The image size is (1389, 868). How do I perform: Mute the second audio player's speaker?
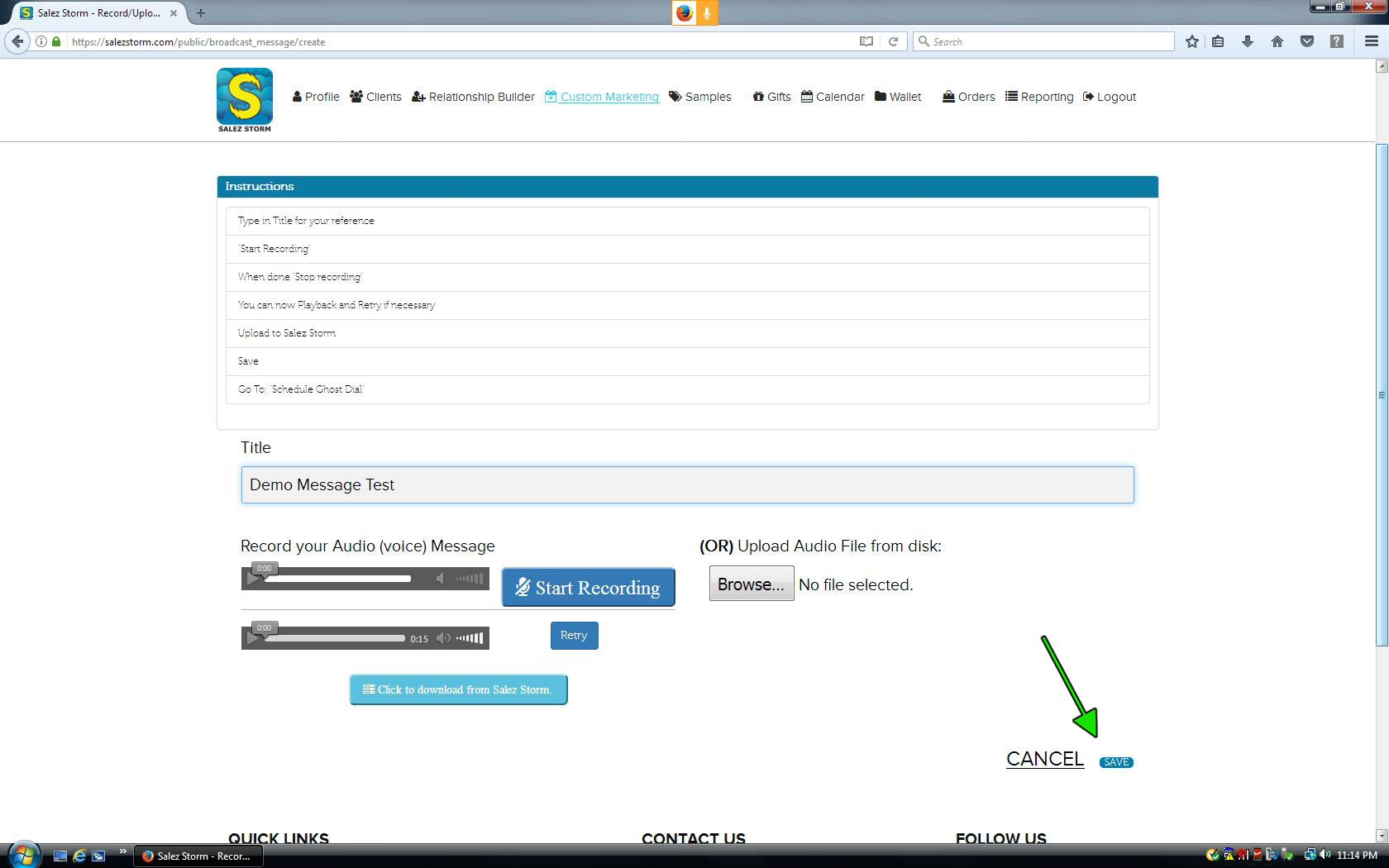coord(443,638)
